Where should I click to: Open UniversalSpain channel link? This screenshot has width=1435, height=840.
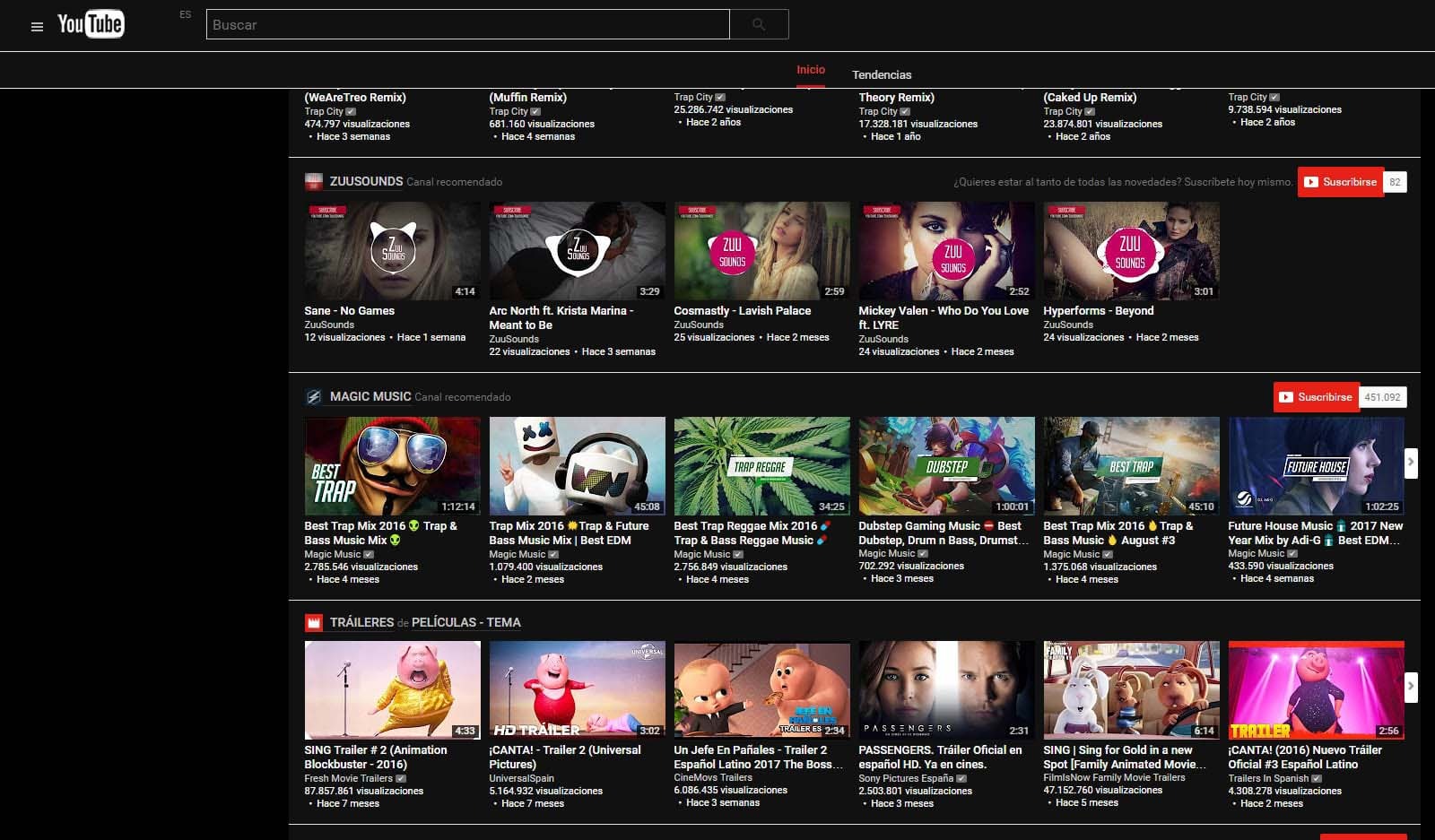[x=521, y=778]
